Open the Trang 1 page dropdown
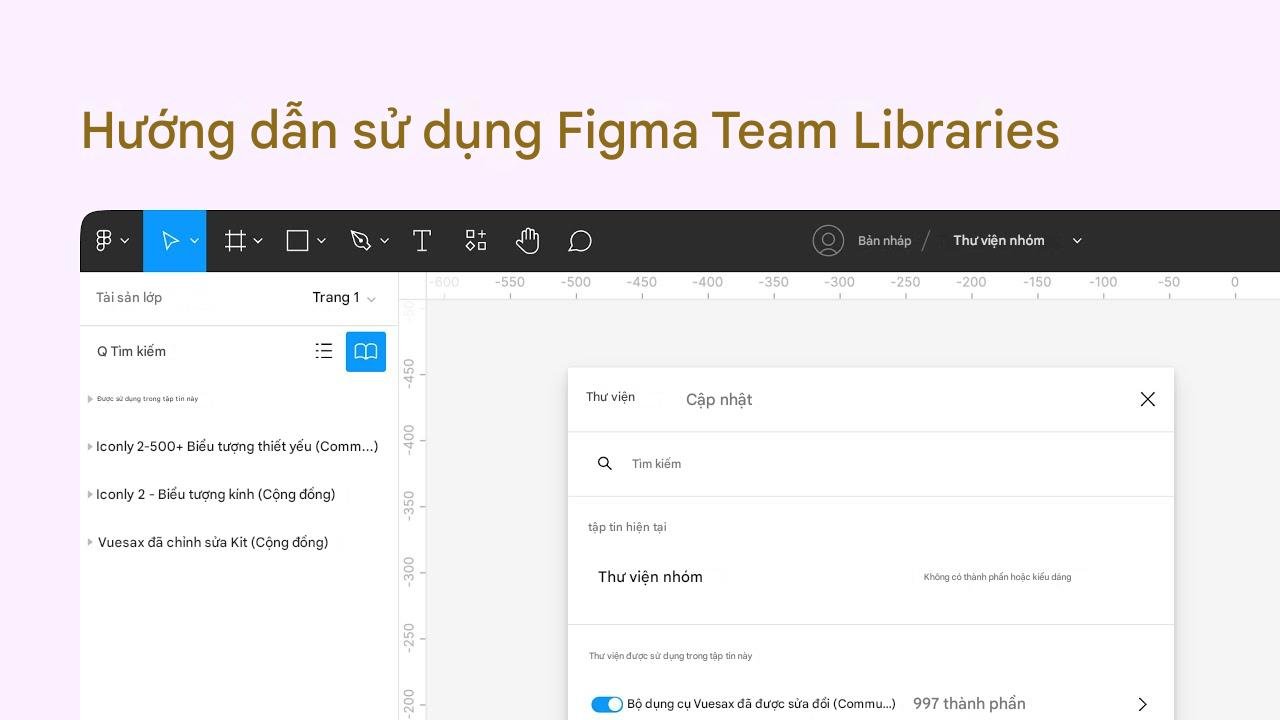 click(x=343, y=298)
